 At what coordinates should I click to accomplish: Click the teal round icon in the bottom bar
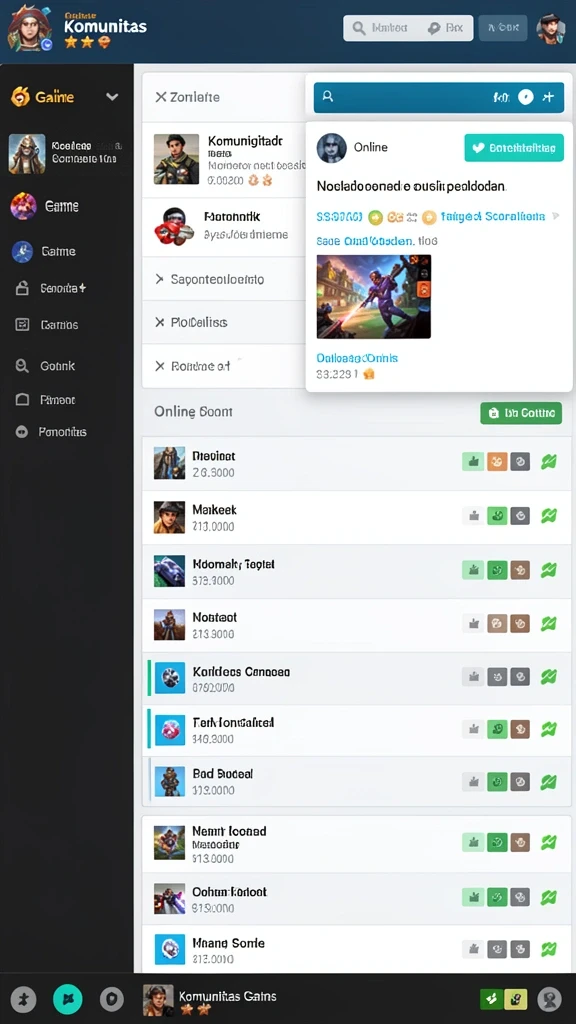pos(69,999)
